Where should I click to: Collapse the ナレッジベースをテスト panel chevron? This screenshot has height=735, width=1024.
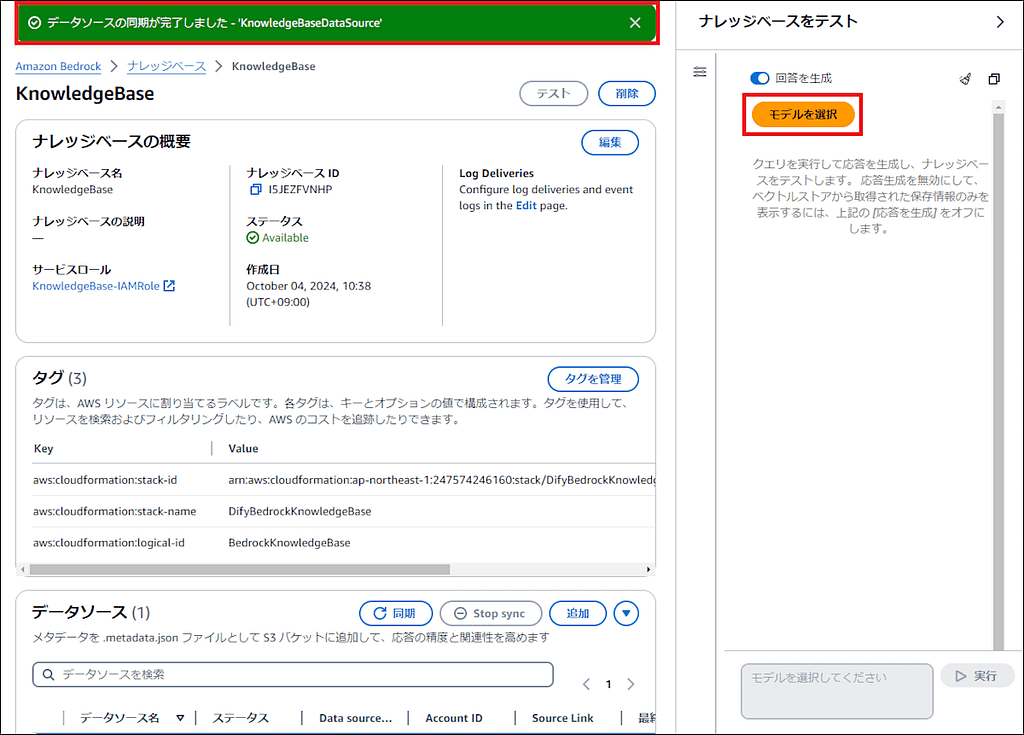1000,22
